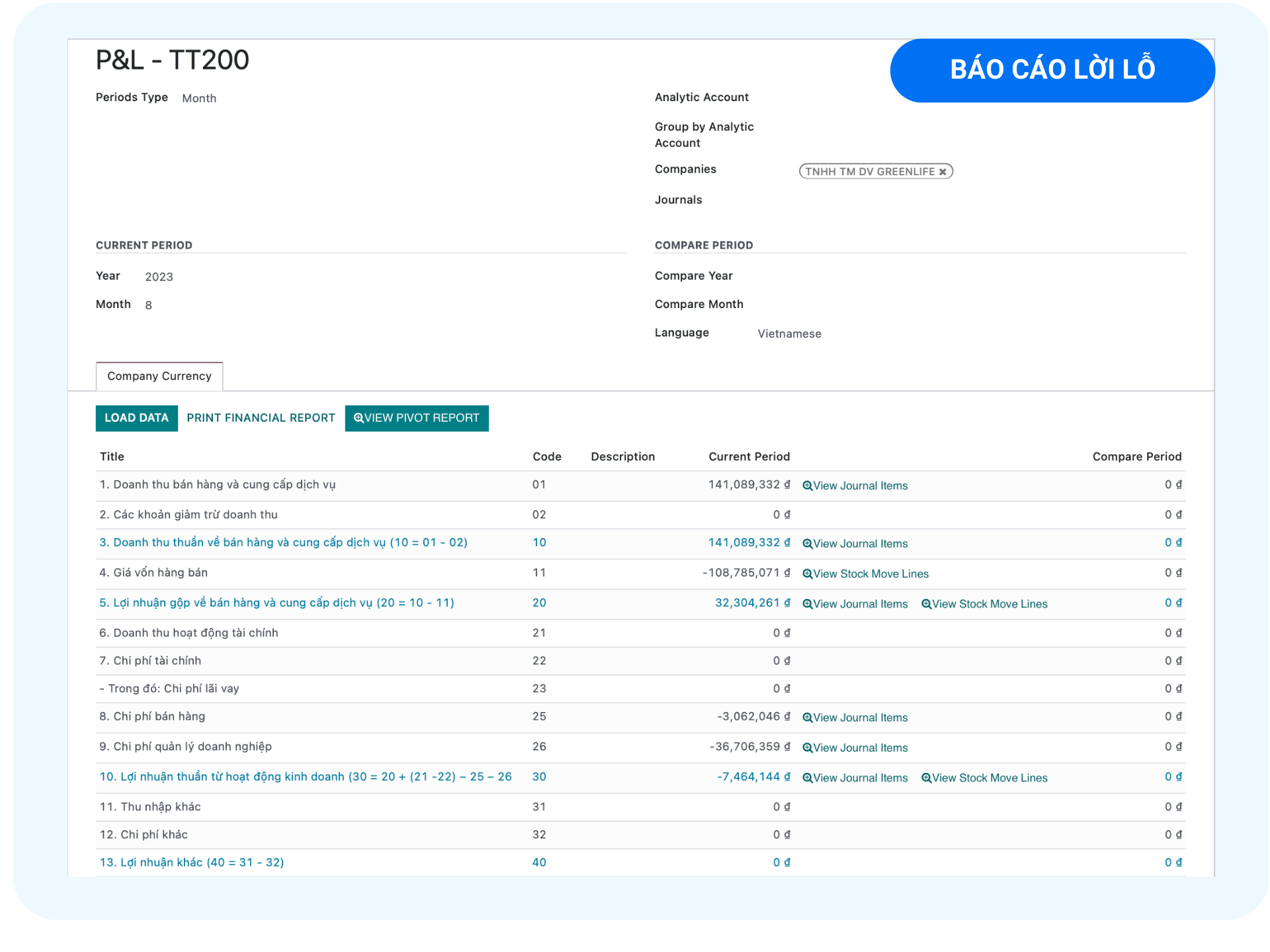The width and height of the screenshot is (1270, 952).
Task: Click stock move magnifier icon in row 20
Action: (x=926, y=604)
